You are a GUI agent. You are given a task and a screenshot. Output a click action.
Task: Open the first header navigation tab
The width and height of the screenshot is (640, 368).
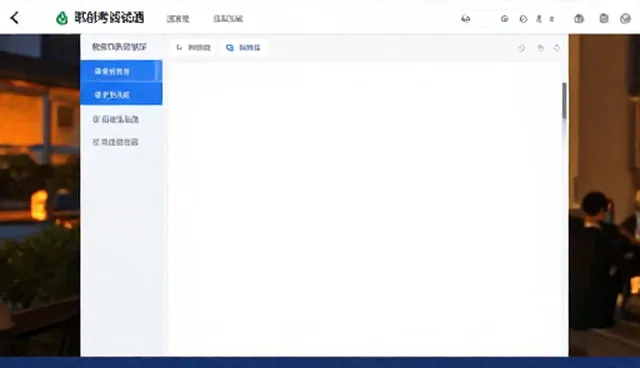[178, 19]
